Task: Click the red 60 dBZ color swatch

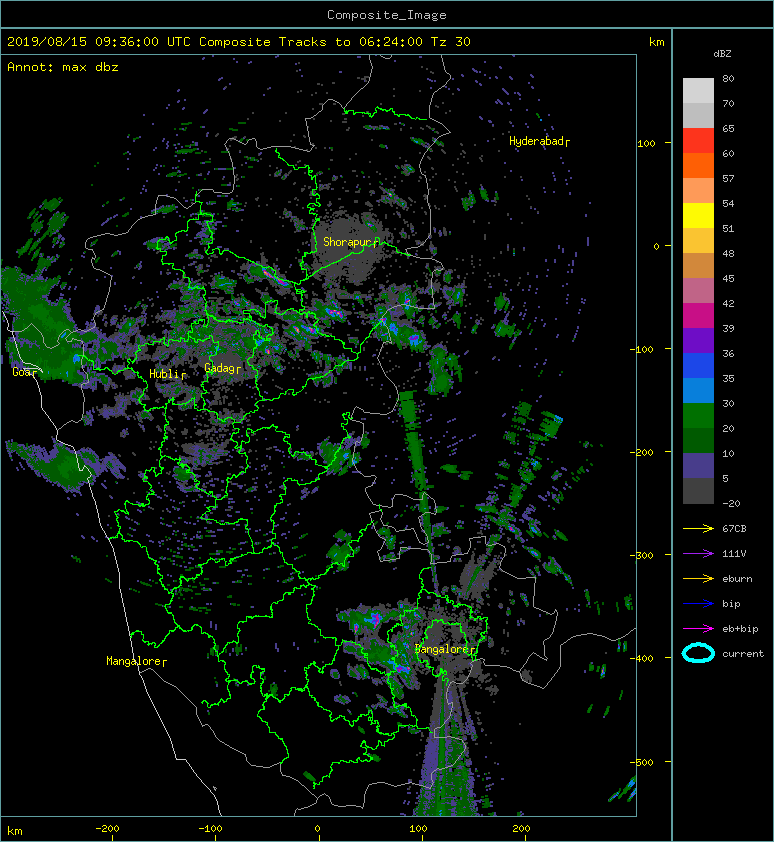Action: 698,141
